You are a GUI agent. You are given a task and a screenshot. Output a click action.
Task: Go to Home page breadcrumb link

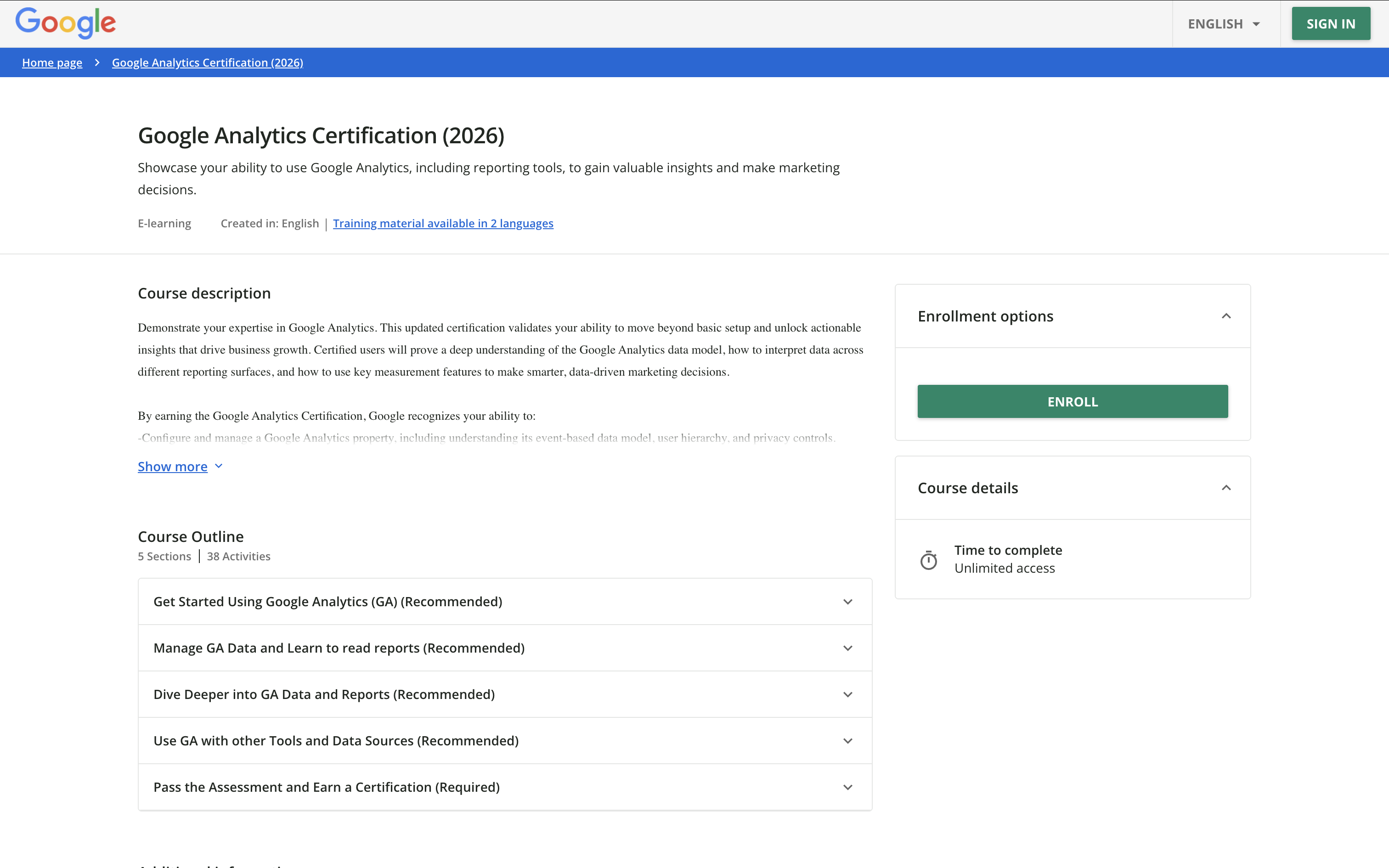point(52,62)
